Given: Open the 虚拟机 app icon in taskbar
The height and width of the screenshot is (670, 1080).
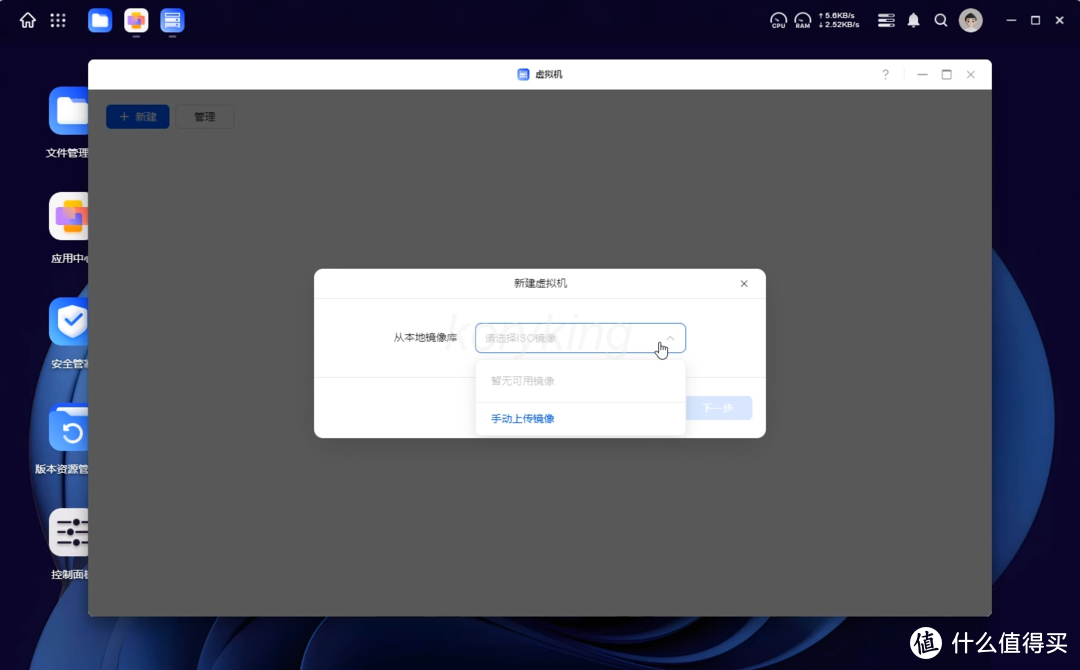Looking at the screenshot, I should click(x=172, y=20).
